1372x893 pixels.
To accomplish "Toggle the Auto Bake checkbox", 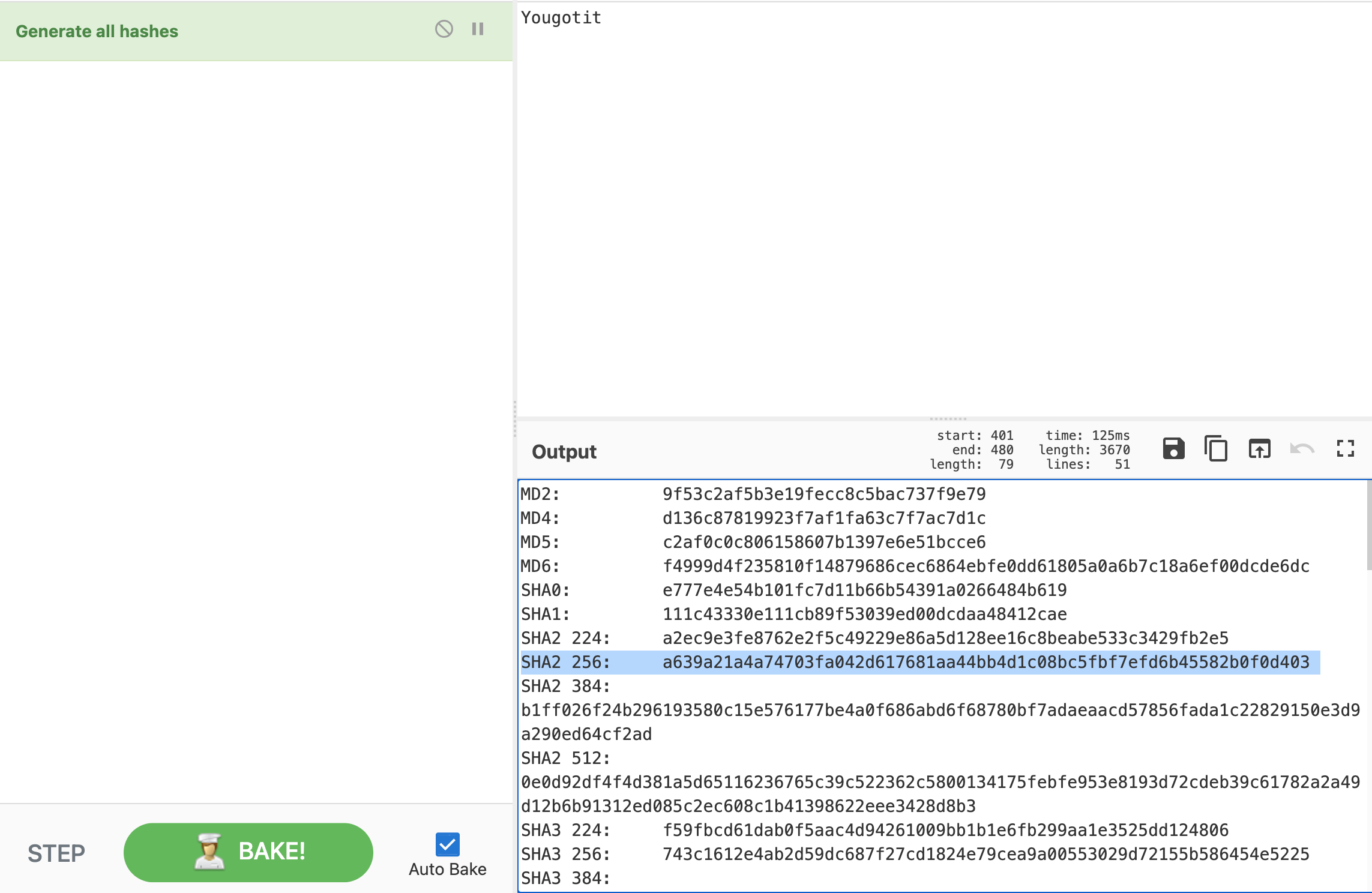I will tap(447, 844).
